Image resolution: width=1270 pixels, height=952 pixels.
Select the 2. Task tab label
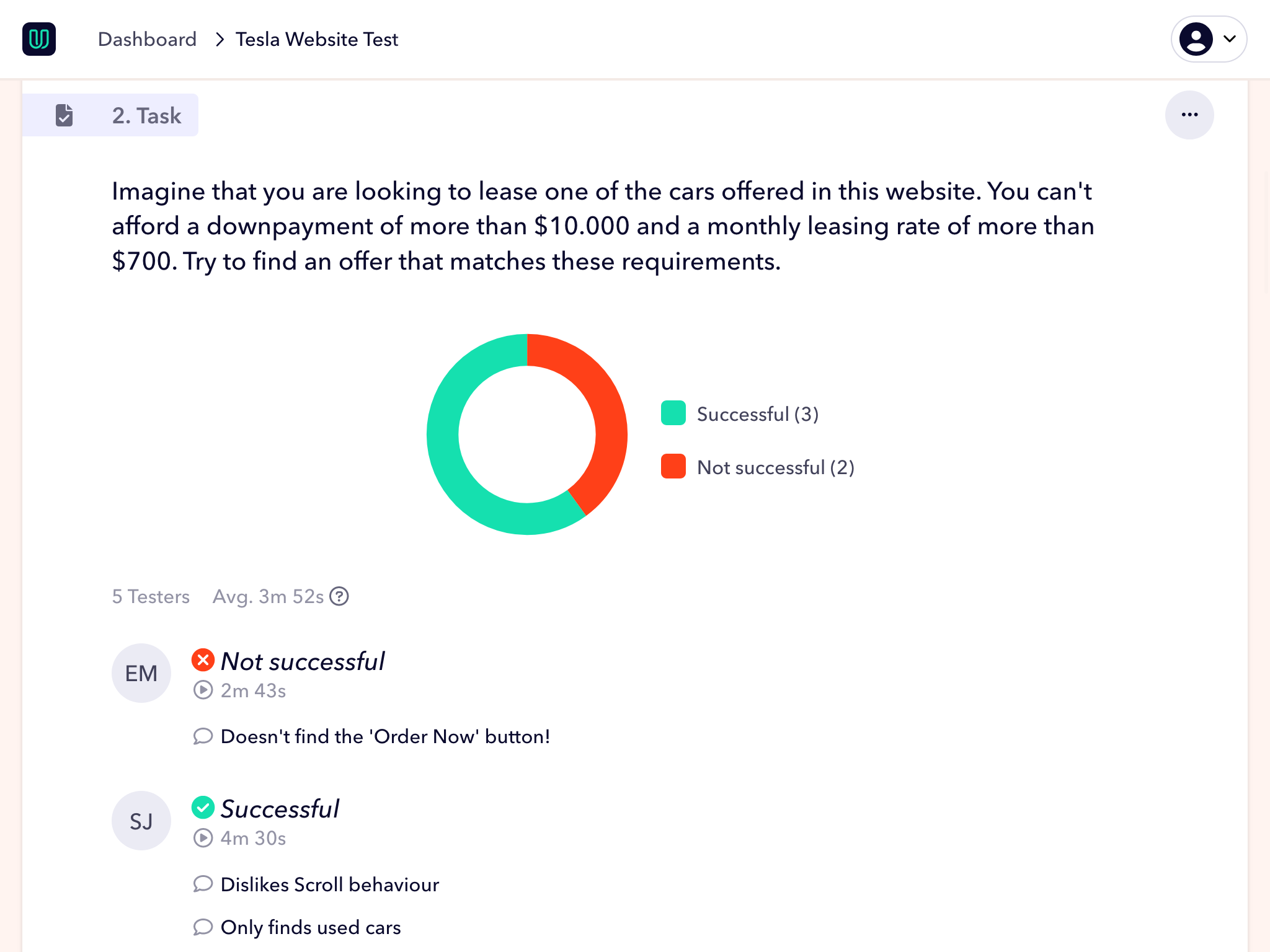click(146, 116)
